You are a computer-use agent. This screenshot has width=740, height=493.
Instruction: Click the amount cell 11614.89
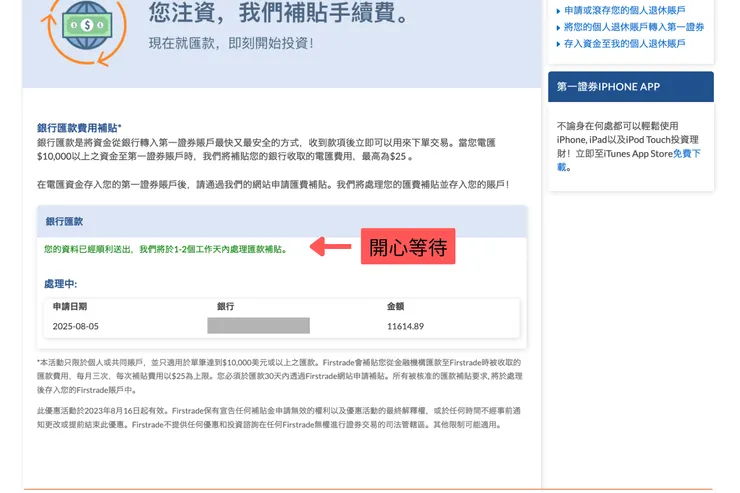point(405,326)
